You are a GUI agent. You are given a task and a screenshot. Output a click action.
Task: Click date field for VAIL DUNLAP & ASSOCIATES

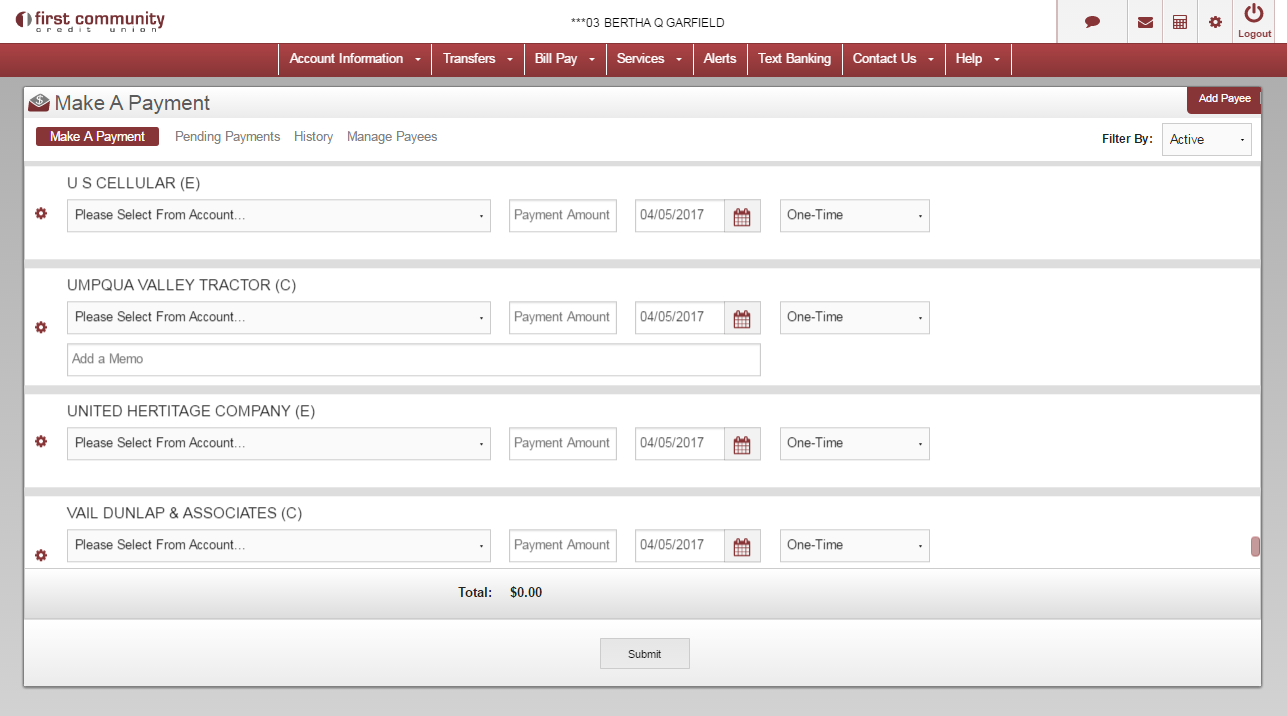coord(680,546)
